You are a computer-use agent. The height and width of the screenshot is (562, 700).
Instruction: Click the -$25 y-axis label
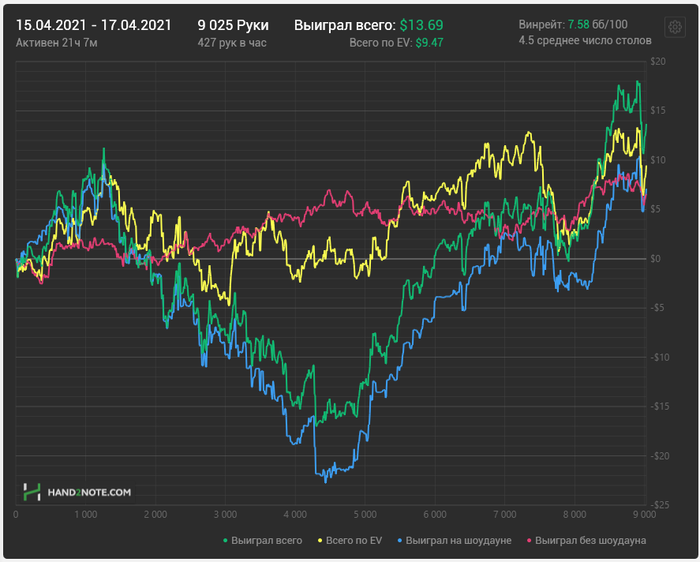pos(659,505)
